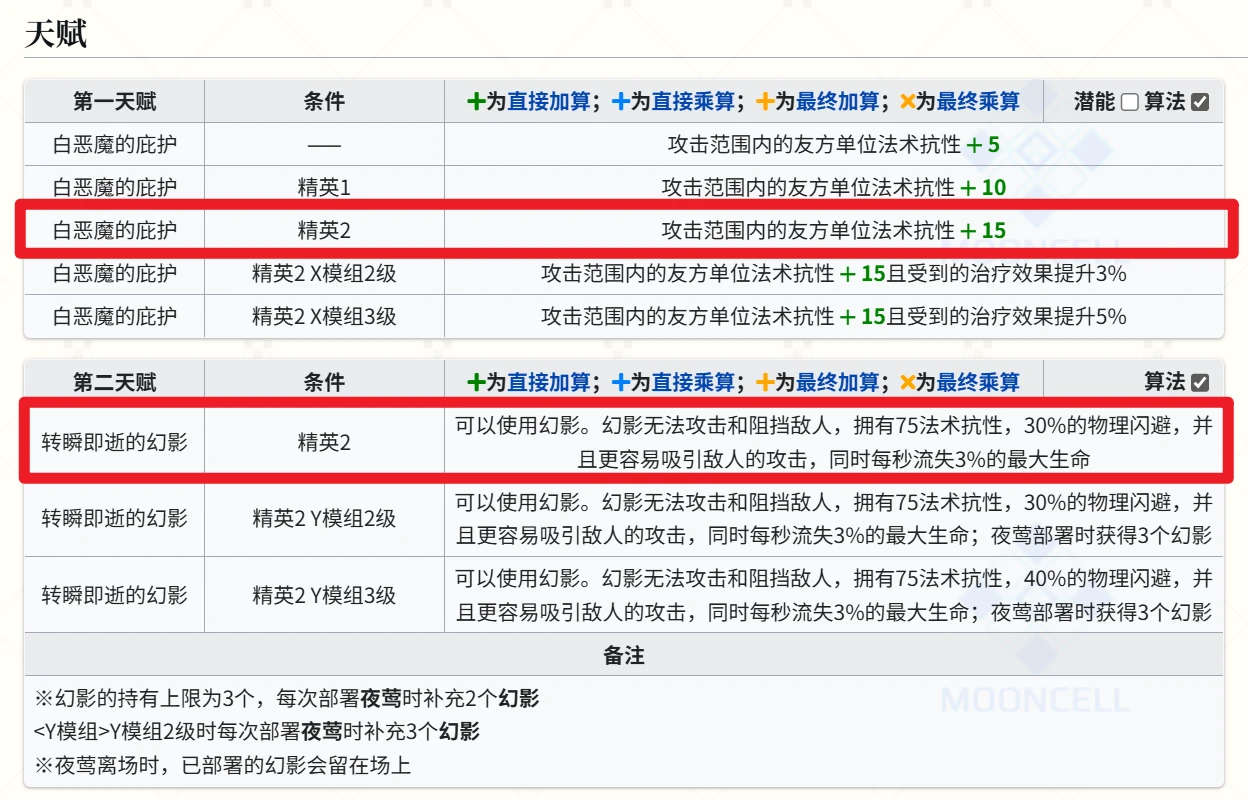Disable the 算法 checkbox in 第二天赋 table
The image size is (1248, 801).
point(1200,381)
